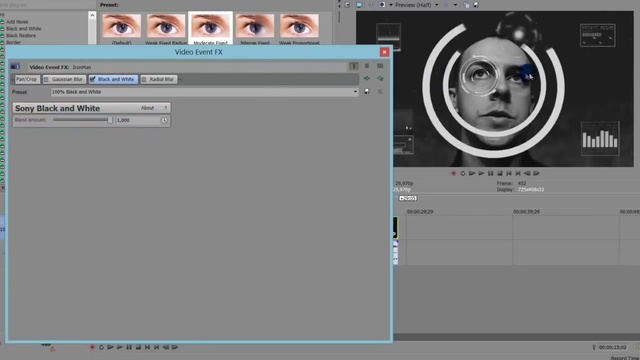
Task: Close the Video Event FX window
Action: coord(384,52)
